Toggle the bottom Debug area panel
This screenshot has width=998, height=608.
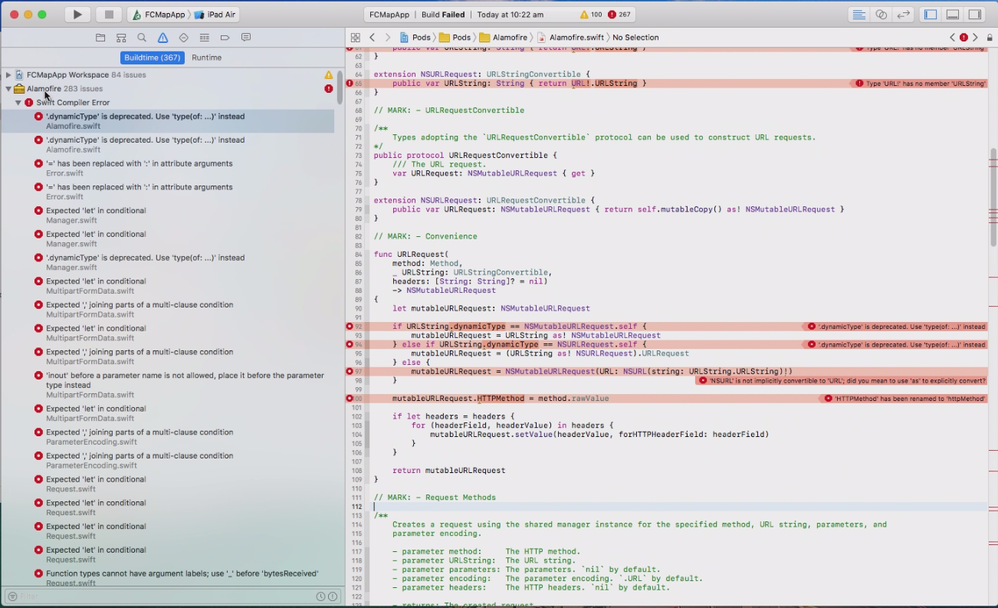pos(953,15)
